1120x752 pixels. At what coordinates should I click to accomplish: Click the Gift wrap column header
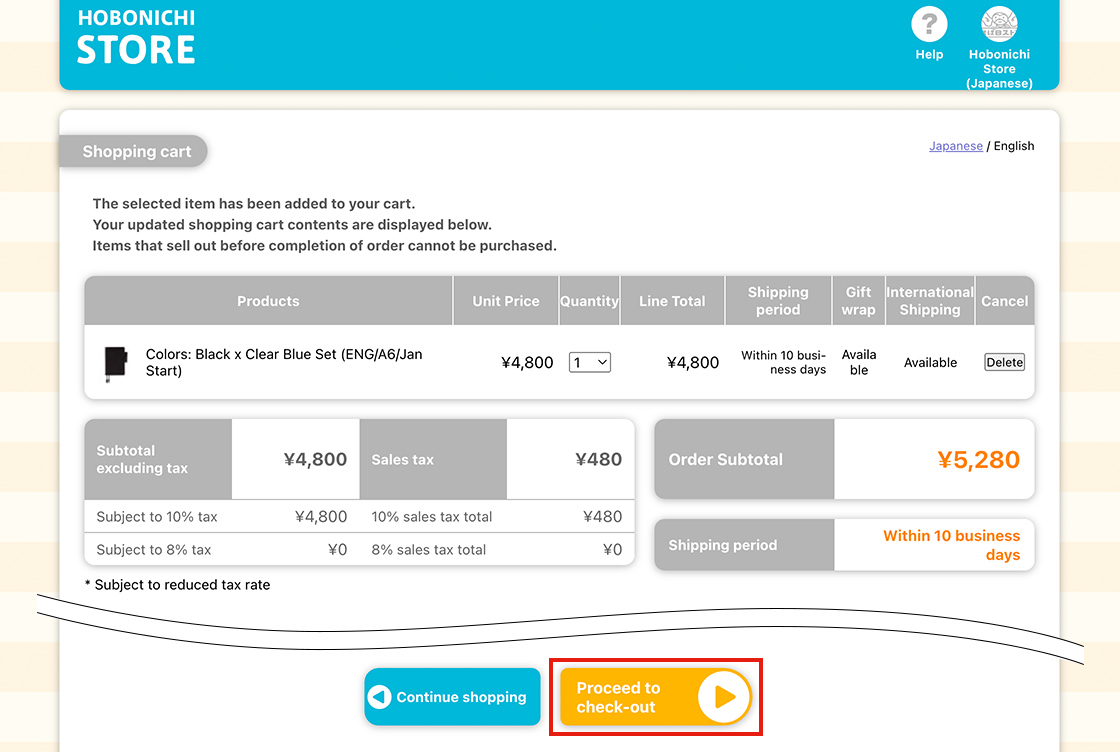858,301
